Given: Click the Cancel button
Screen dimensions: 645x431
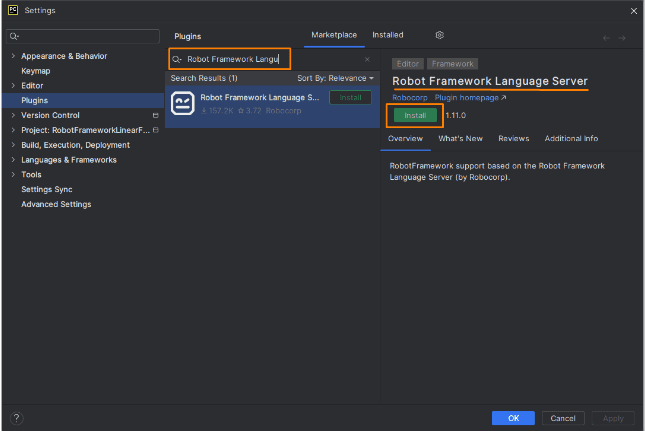Looking at the screenshot, I should pos(563,418).
